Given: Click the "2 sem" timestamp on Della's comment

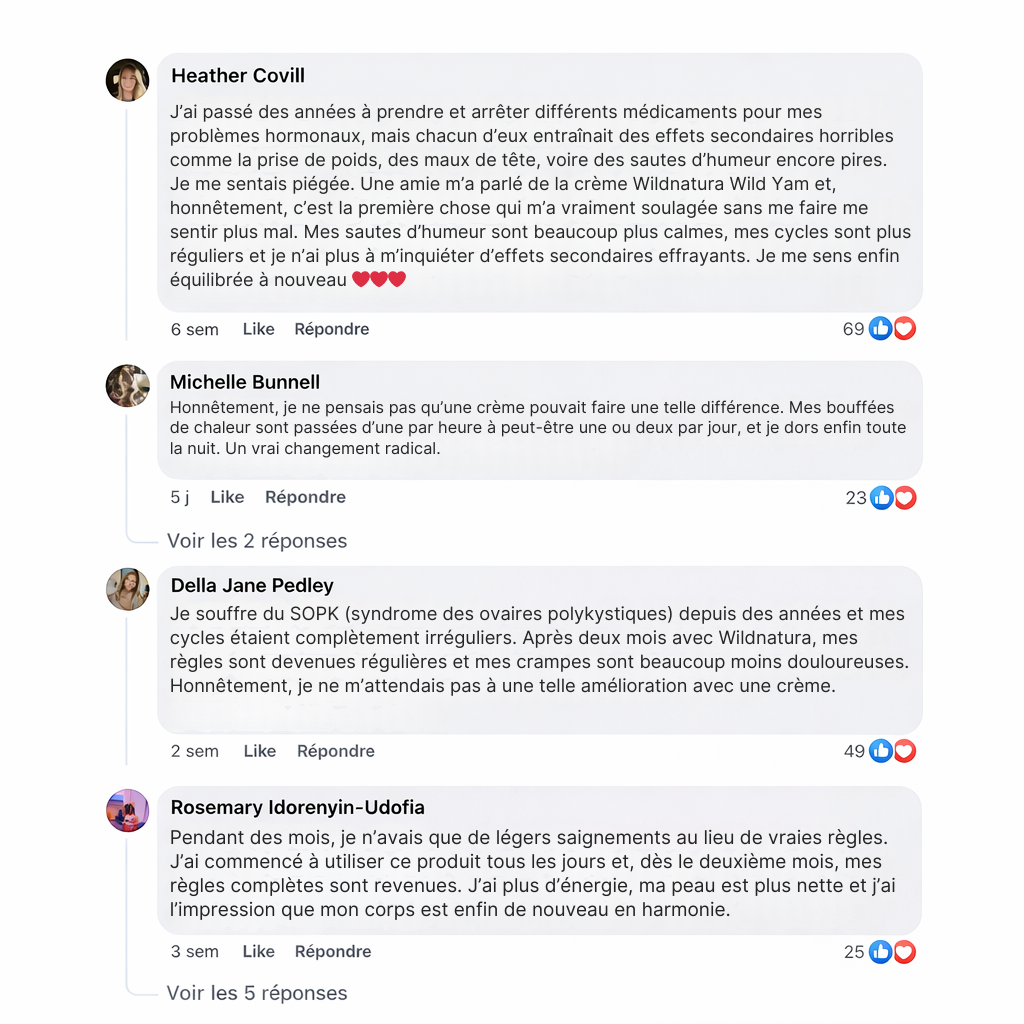Looking at the screenshot, I should (x=195, y=751).
